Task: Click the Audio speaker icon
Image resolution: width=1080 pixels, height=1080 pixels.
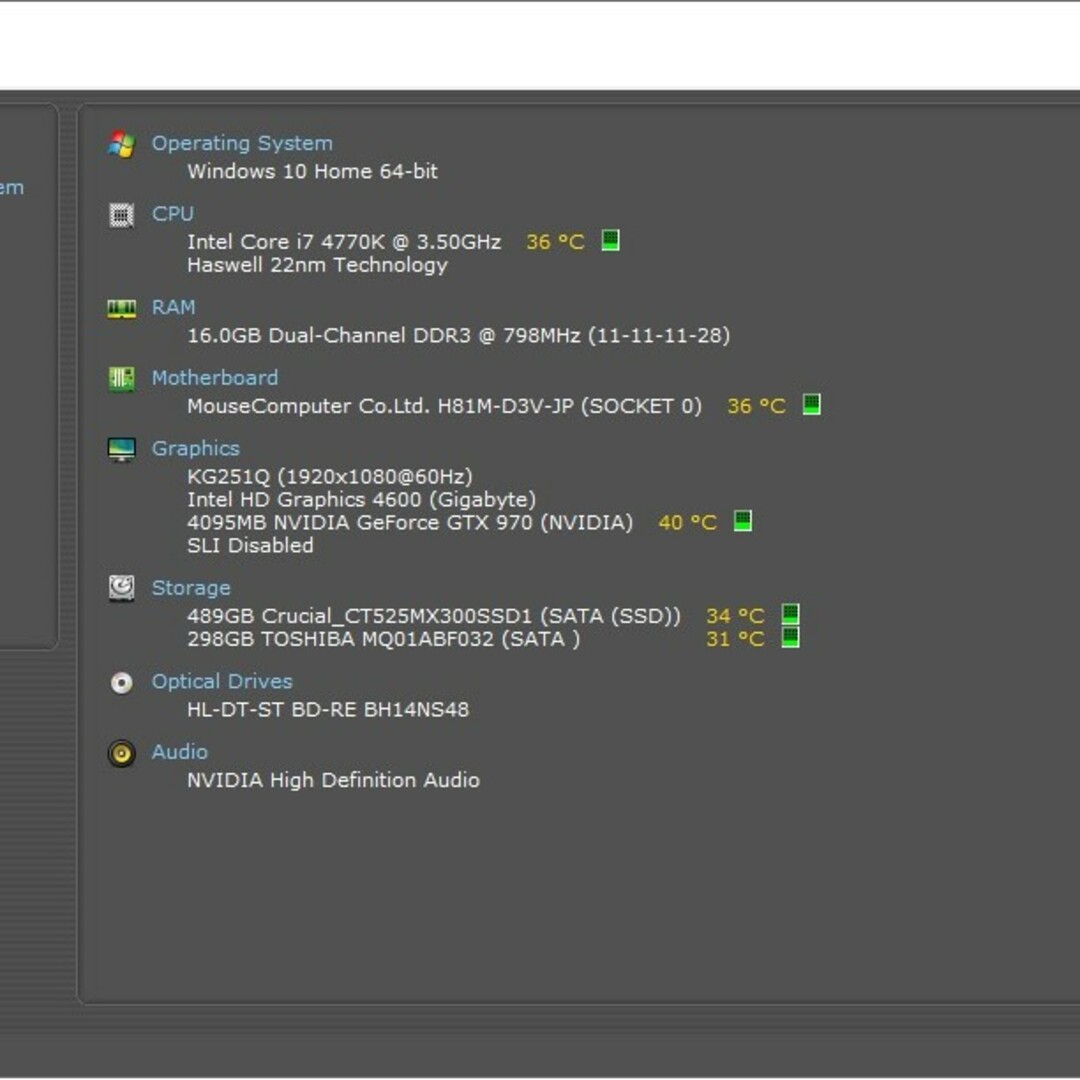Action: (x=122, y=753)
